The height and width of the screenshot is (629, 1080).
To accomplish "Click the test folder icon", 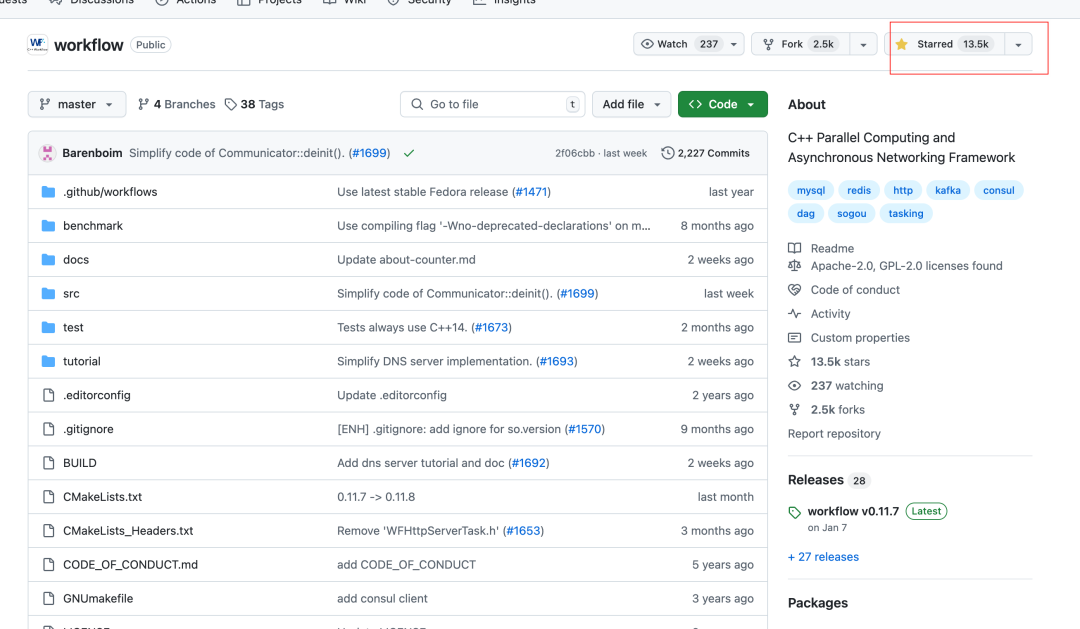I will (48, 327).
